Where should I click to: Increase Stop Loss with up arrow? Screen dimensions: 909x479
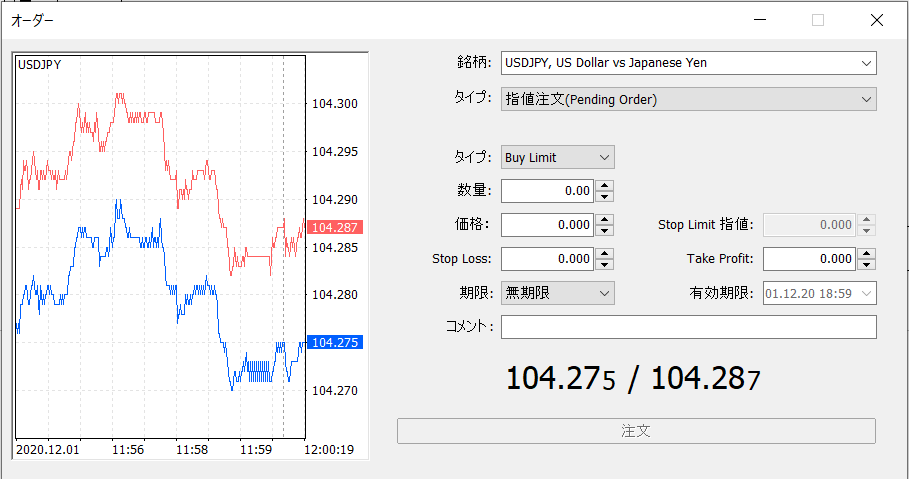[604, 253]
